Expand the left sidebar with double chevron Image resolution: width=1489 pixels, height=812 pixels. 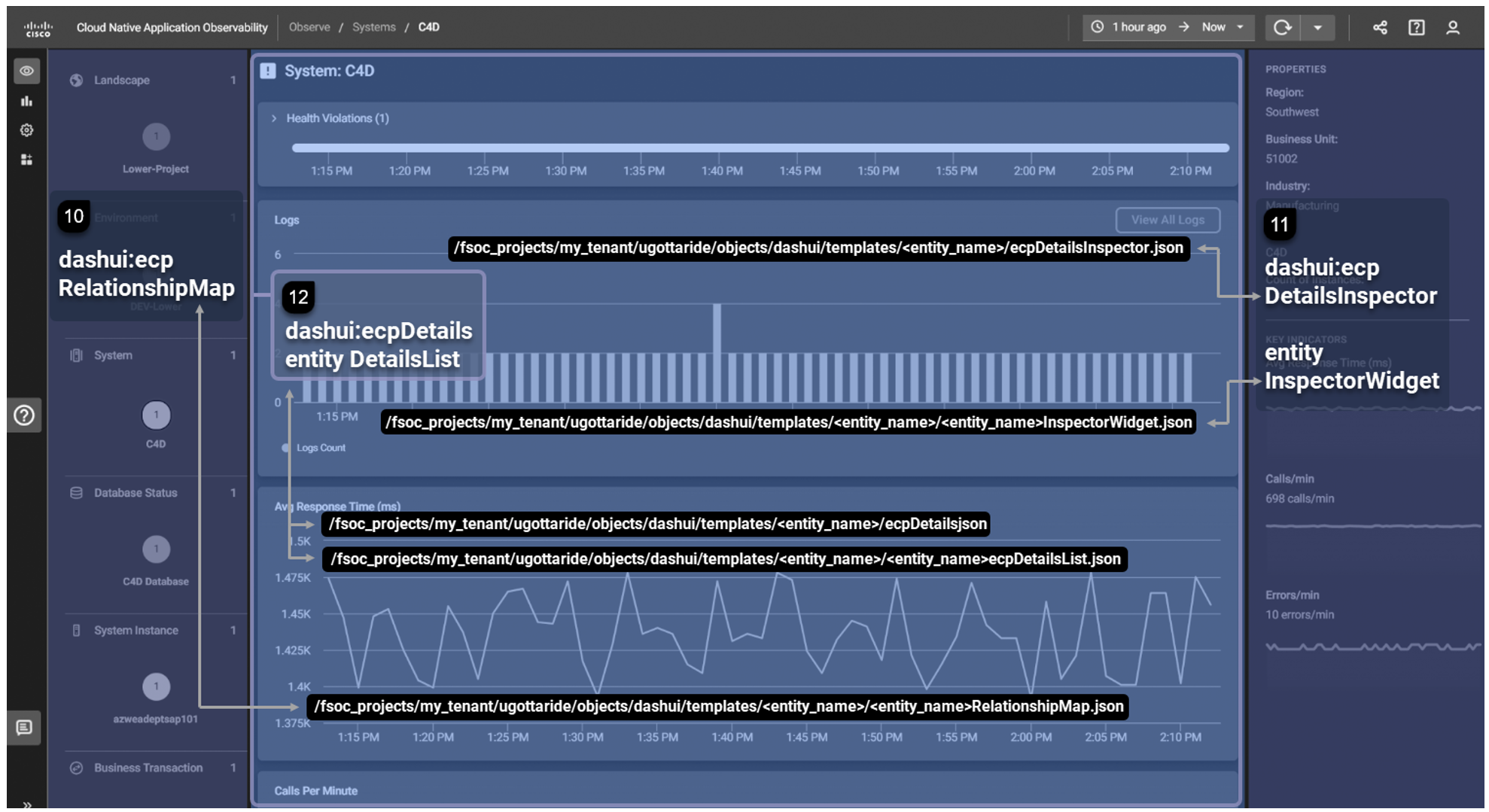pos(27,804)
